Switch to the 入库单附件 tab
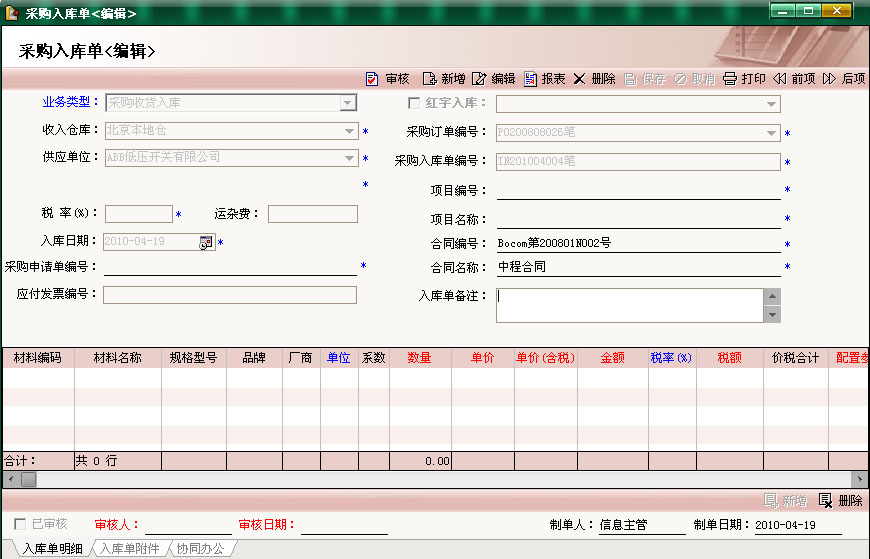This screenshot has height=559, width=870. coord(129,548)
